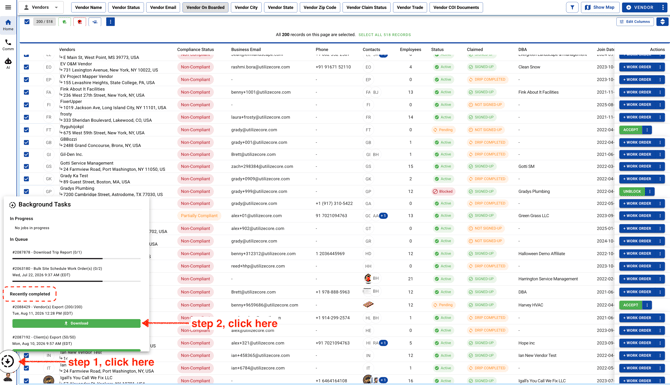Click the 200 / 518 selection count chip
Viewport: 670px width, 385px height.
44,21
